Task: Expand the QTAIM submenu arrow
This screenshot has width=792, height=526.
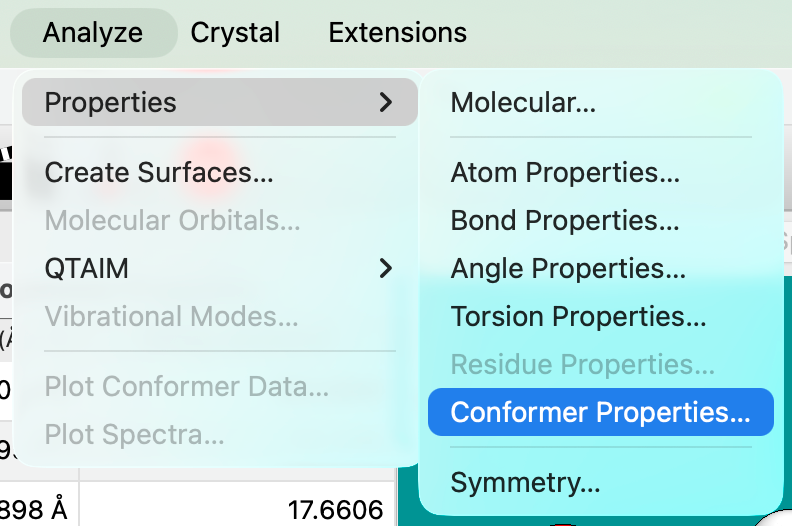Action: pos(386,268)
